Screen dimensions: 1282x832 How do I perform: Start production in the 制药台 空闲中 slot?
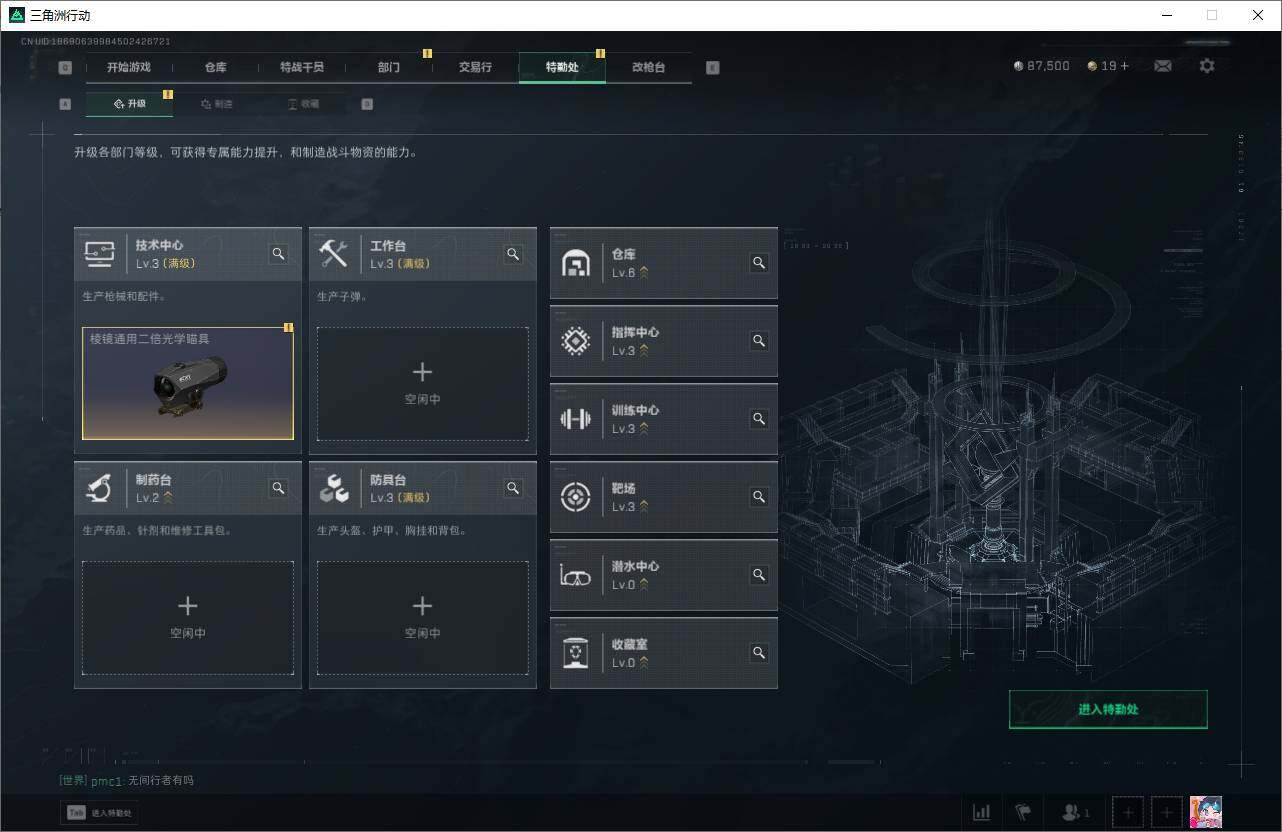[188, 618]
